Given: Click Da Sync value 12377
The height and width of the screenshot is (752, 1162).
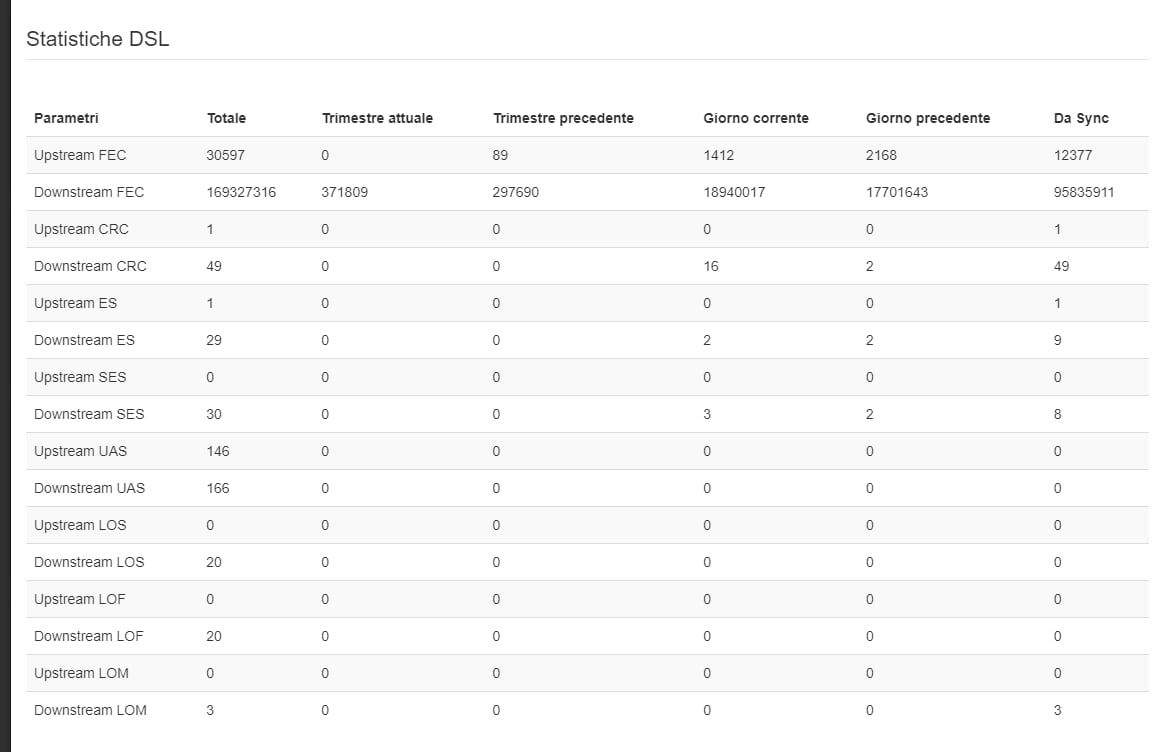Looking at the screenshot, I should tap(1073, 155).
